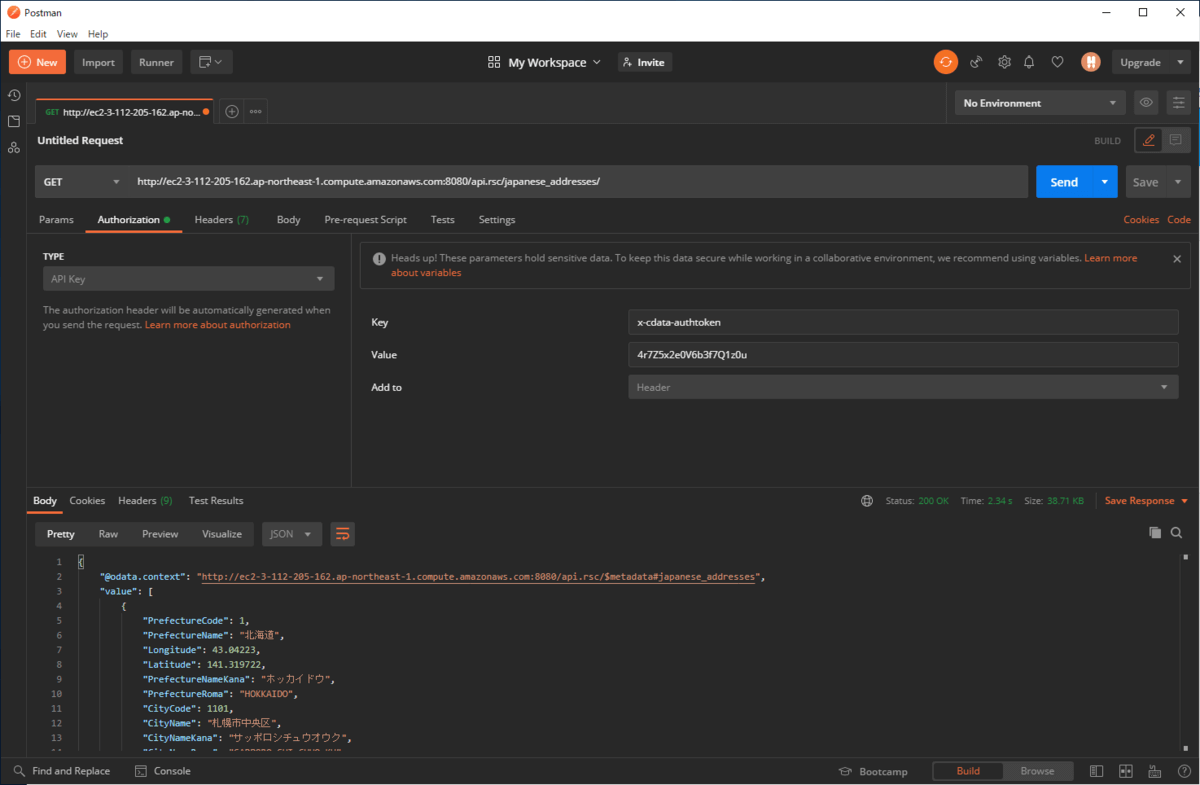Click the notifications bell icon
This screenshot has width=1200, height=785.
[1029, 62]
